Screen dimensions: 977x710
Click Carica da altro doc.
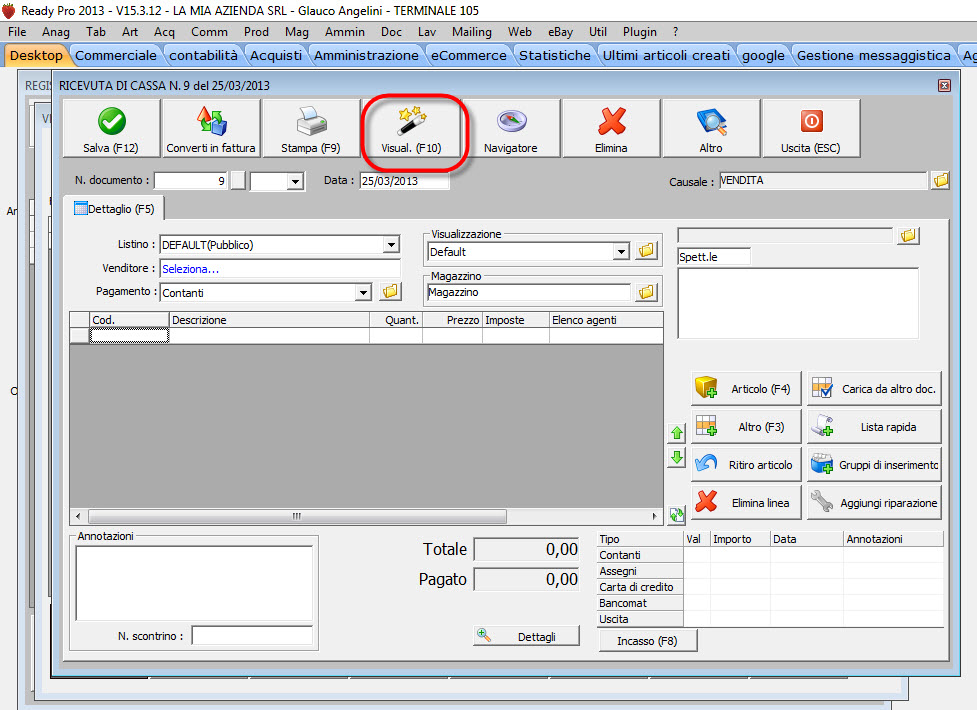[x=874, y=388]
